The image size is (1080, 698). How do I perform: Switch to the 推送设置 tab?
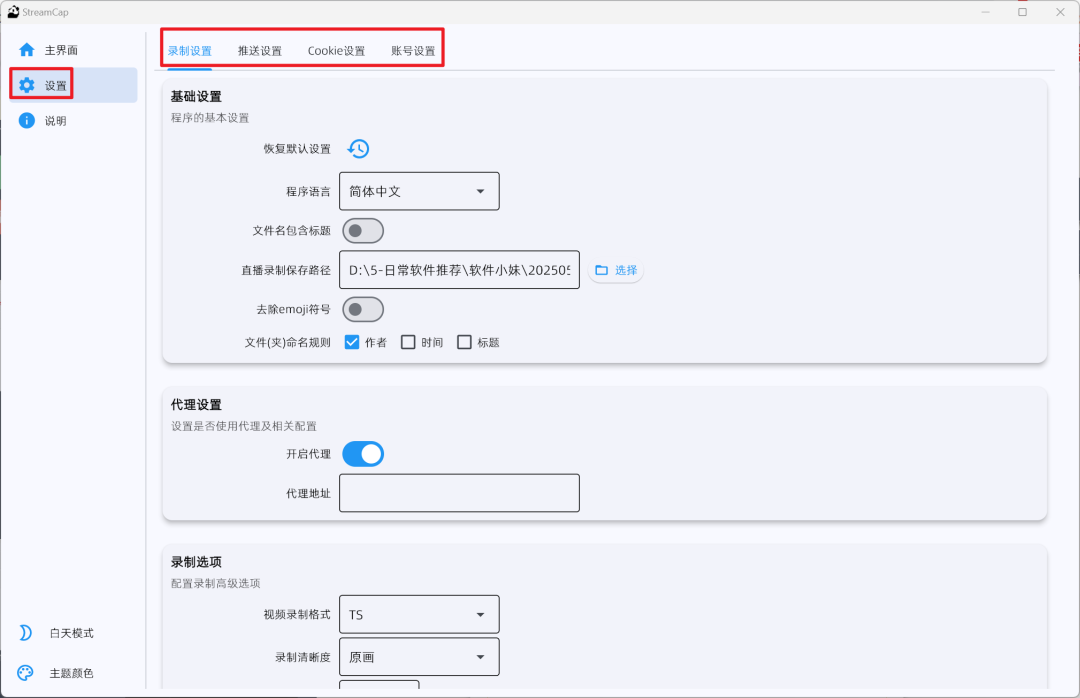tap(260, 51)
